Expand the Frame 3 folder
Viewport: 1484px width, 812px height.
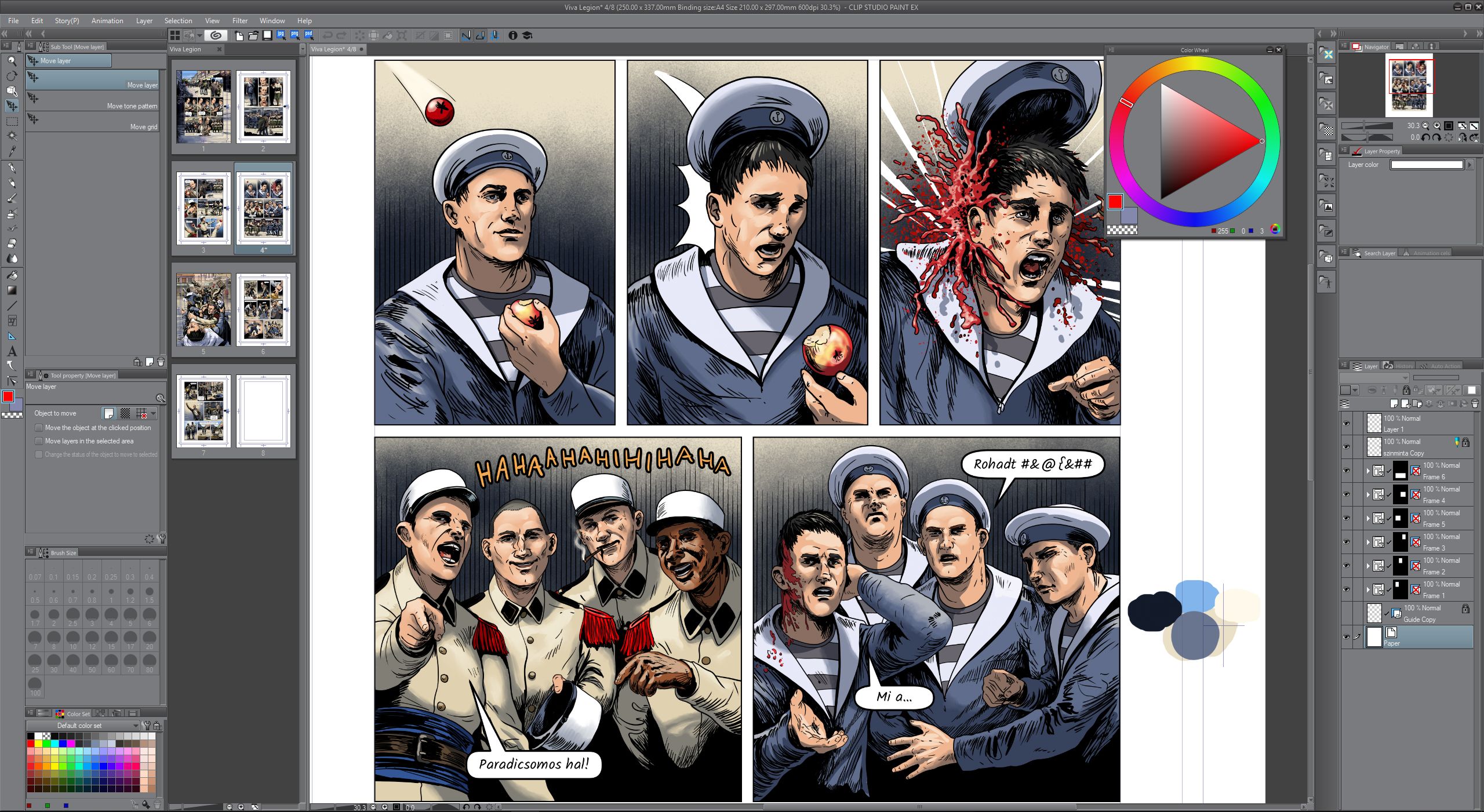point(1368,542)
